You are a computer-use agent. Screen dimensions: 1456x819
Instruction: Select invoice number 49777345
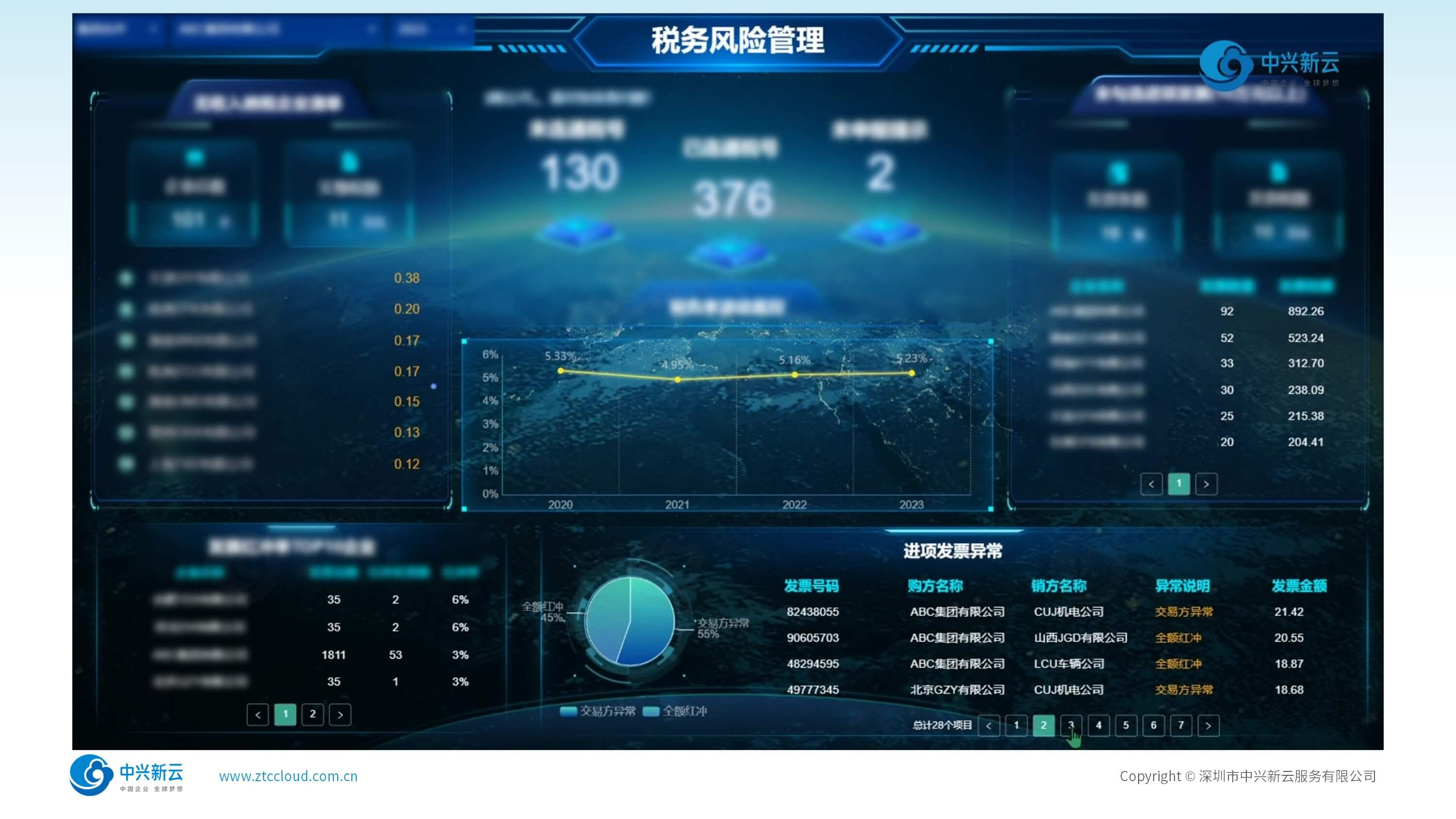pos(813,689)
